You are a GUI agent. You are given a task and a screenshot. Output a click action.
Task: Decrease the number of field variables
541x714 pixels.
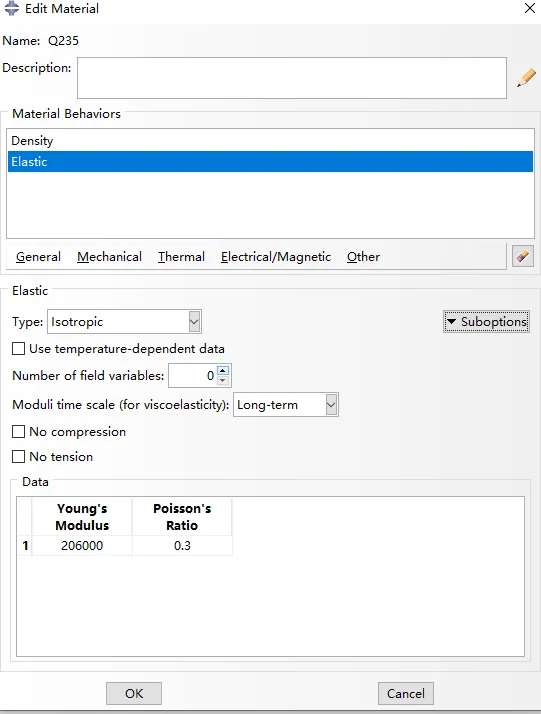(x=223, y=381)
